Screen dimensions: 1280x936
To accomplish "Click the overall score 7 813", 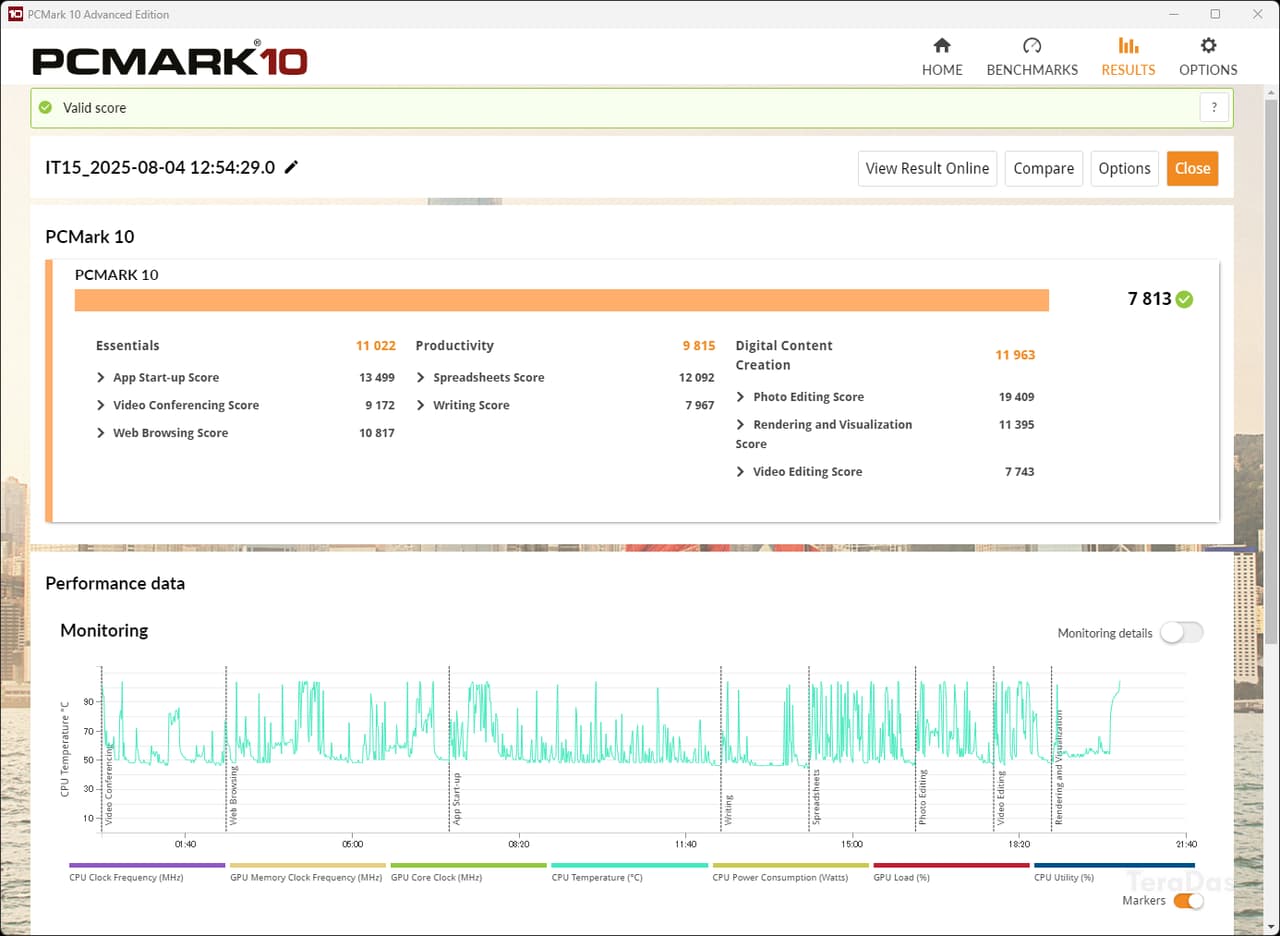I will (x=1149, y=299).
